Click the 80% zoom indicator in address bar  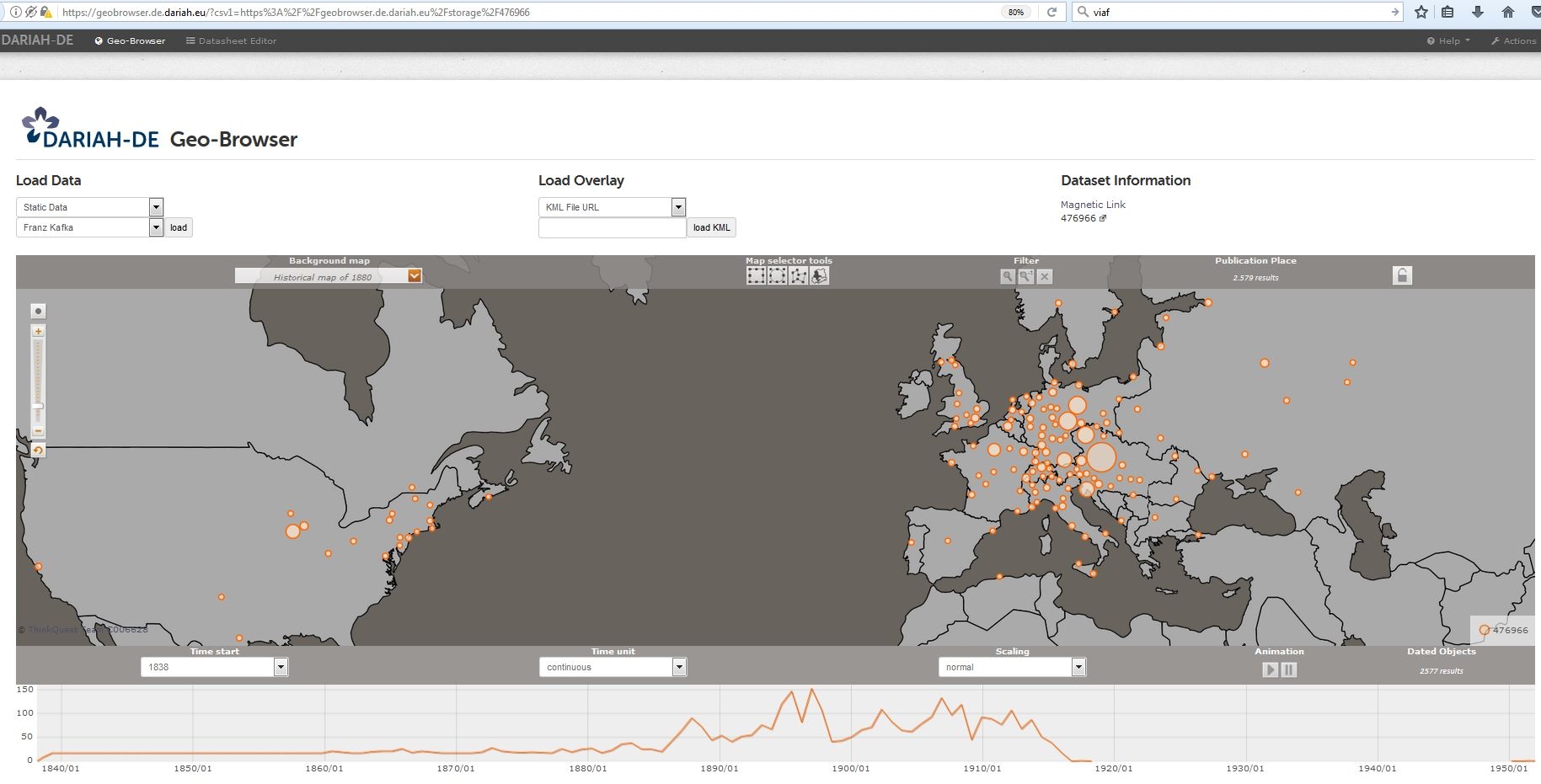pyautogui.click(x=1016, y=12)
